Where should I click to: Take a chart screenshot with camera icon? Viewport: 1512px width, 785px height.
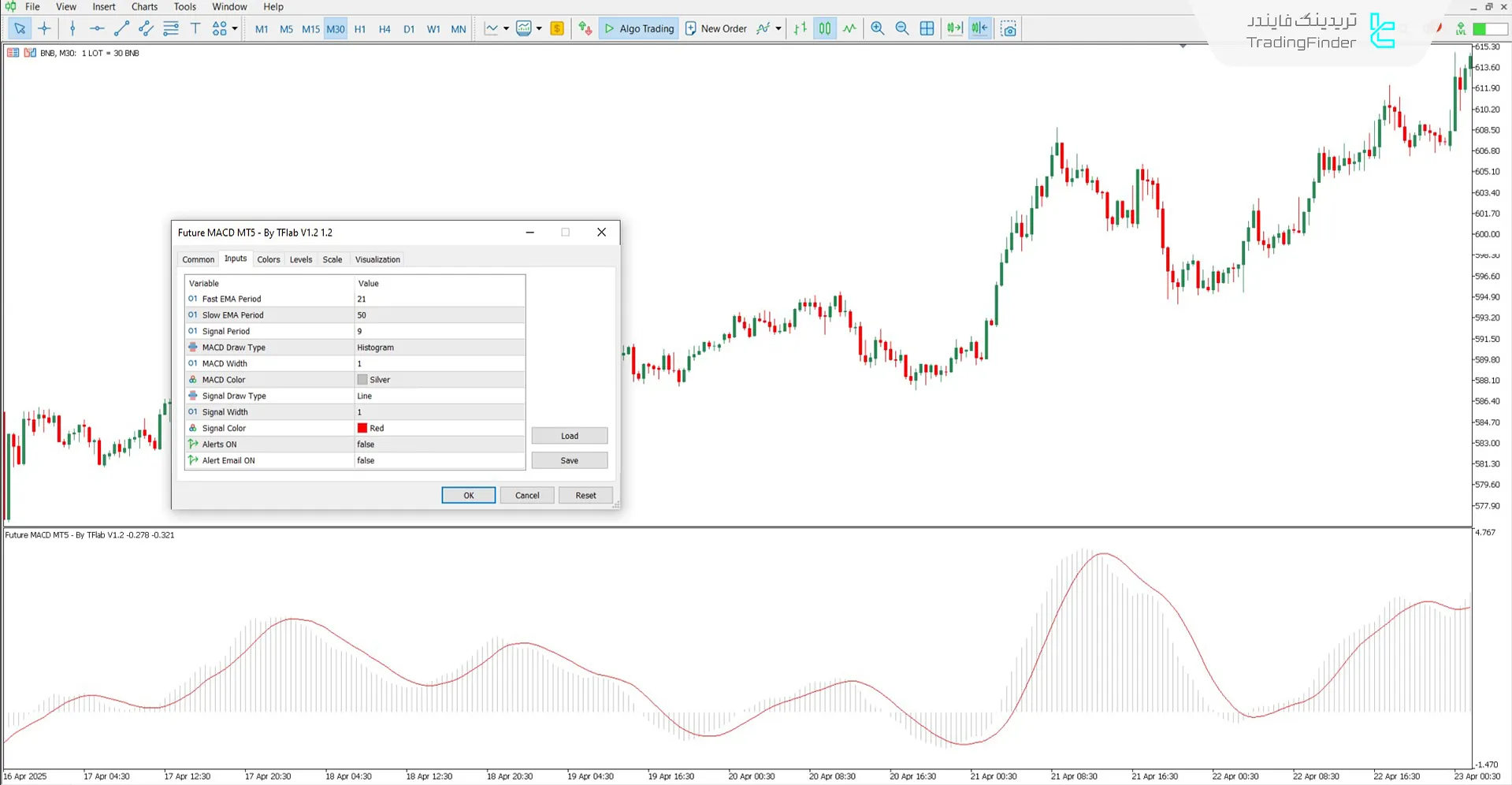coord(1009,29)
